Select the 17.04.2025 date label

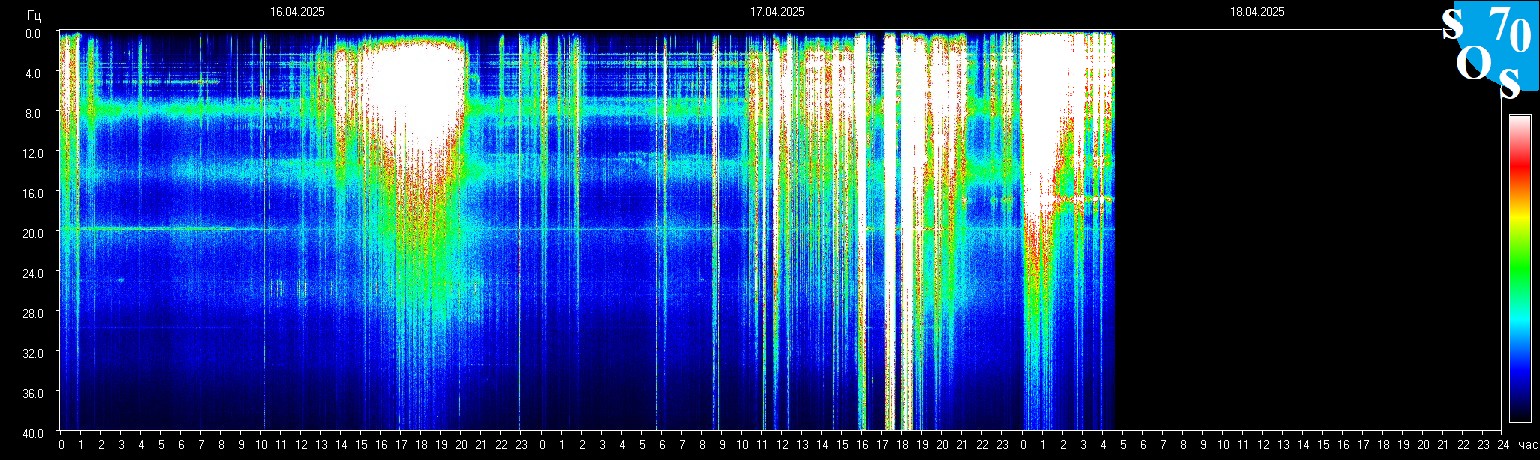[777, 12]
